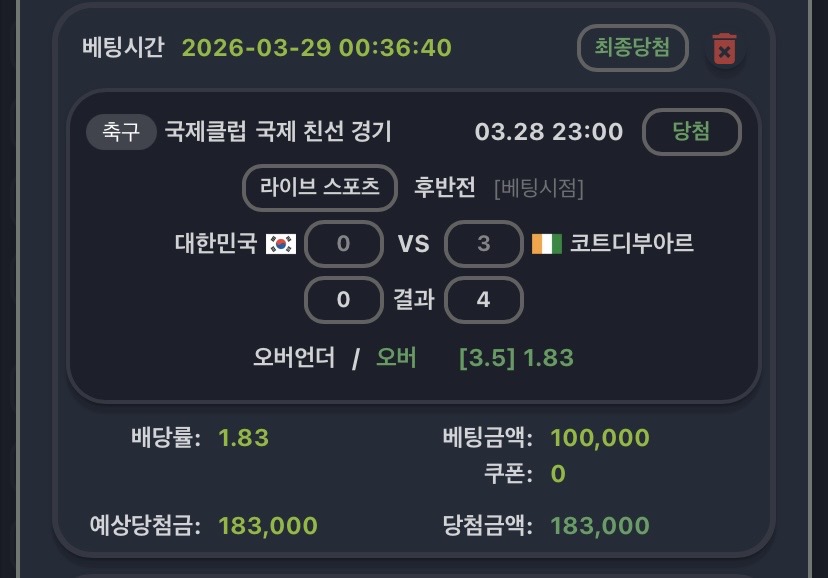
Task: Click Côte d'Ivoire's bet-time score 3 box
Action: (x=484, y=244)
